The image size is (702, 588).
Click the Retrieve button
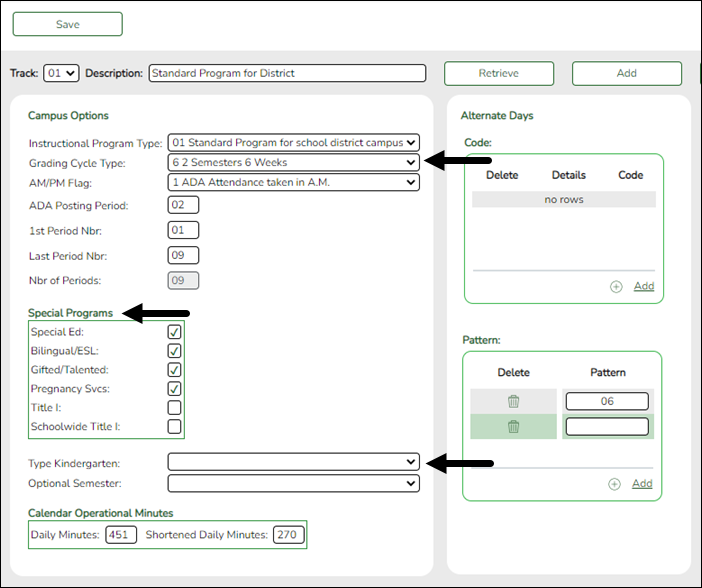pos(498,73)
